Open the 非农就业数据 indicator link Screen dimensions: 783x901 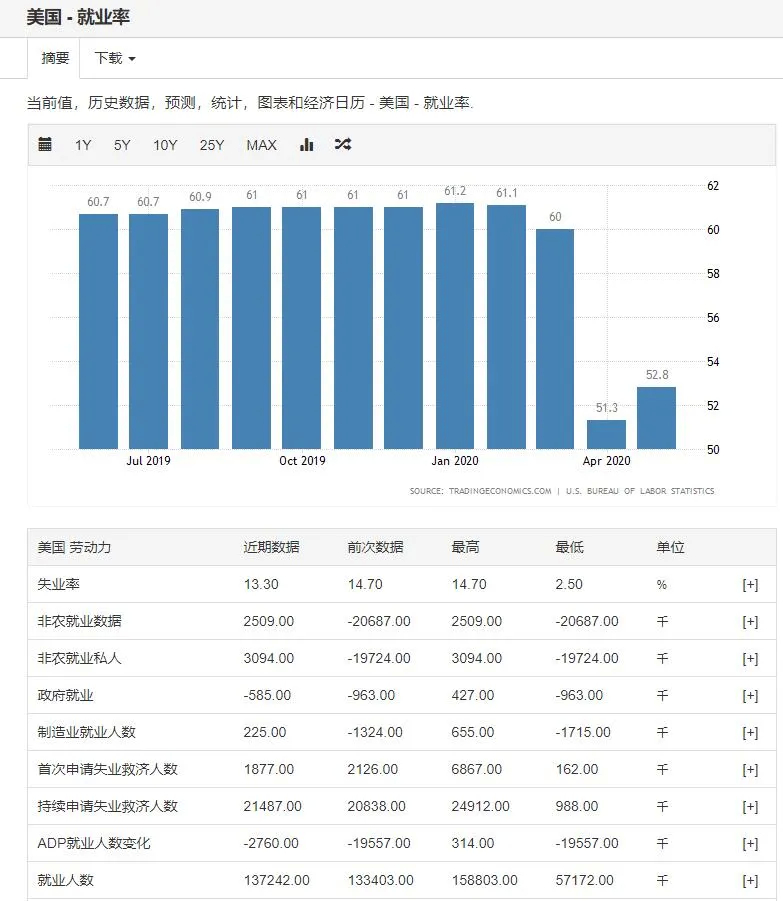point(79,621)
